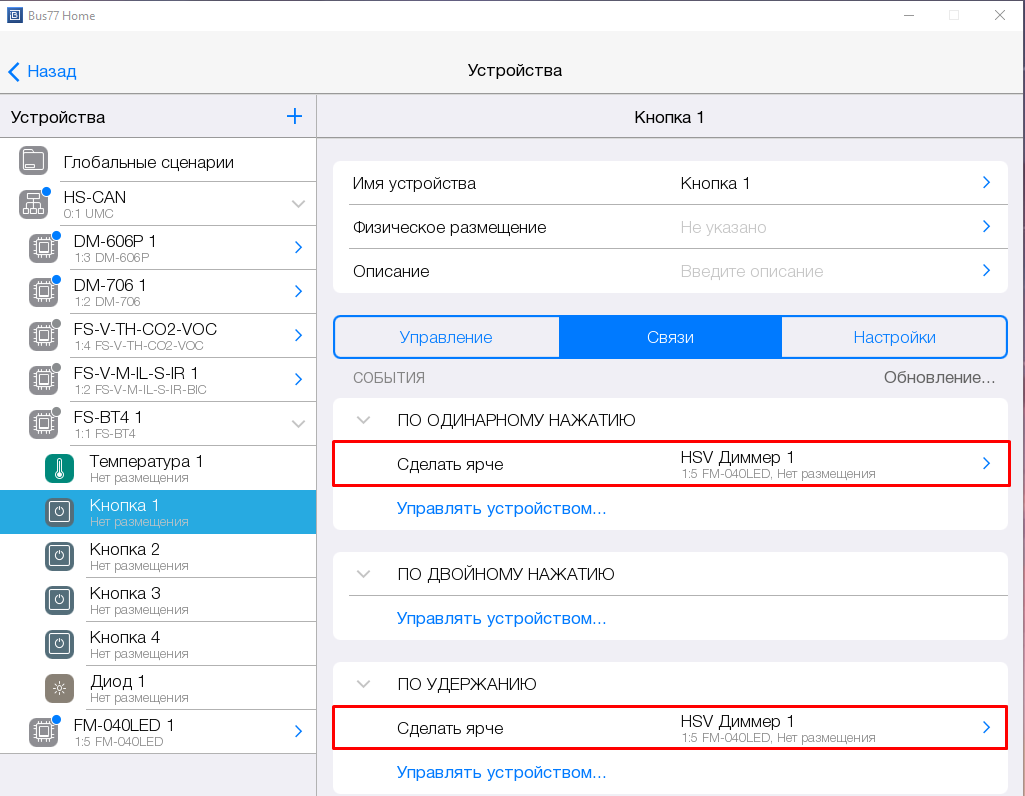Select Кнопка 4 in device list

125,644
